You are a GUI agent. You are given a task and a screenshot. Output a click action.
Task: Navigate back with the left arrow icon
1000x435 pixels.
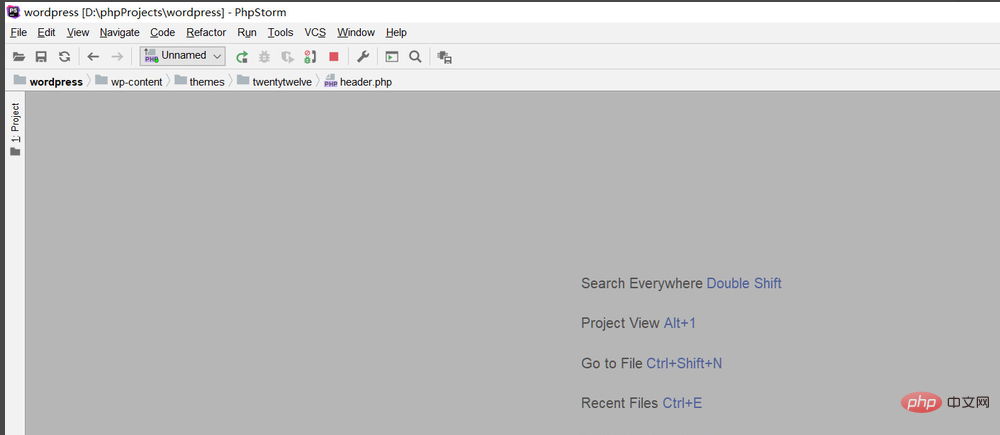93,57
